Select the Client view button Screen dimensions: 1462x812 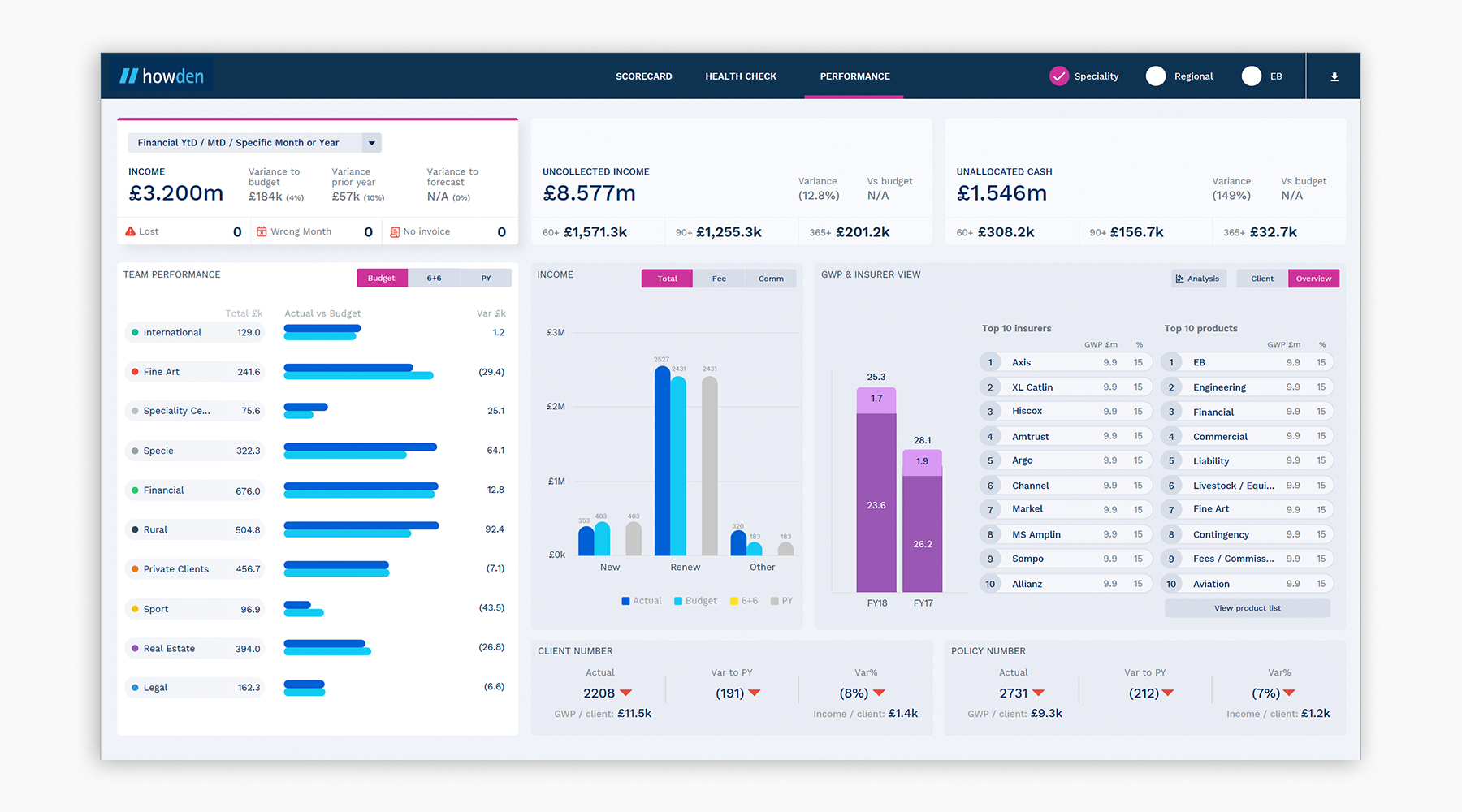pos(1262,279)
